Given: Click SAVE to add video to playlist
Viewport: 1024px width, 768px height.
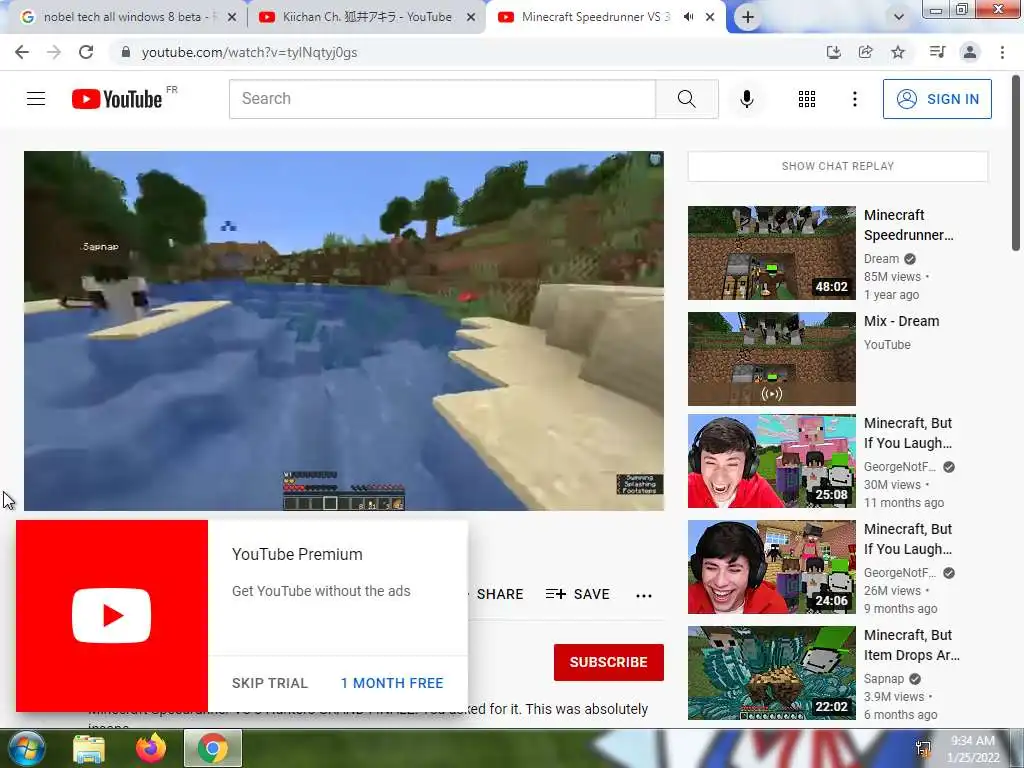Looking at the screenshot, I should coord(578,594).
